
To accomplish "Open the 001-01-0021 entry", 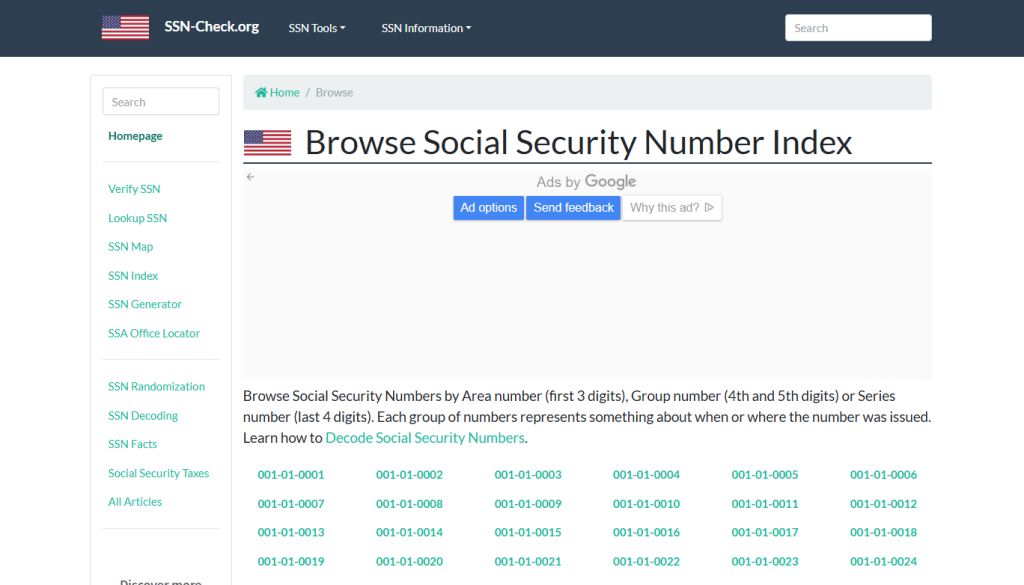I will pos(528,561).
